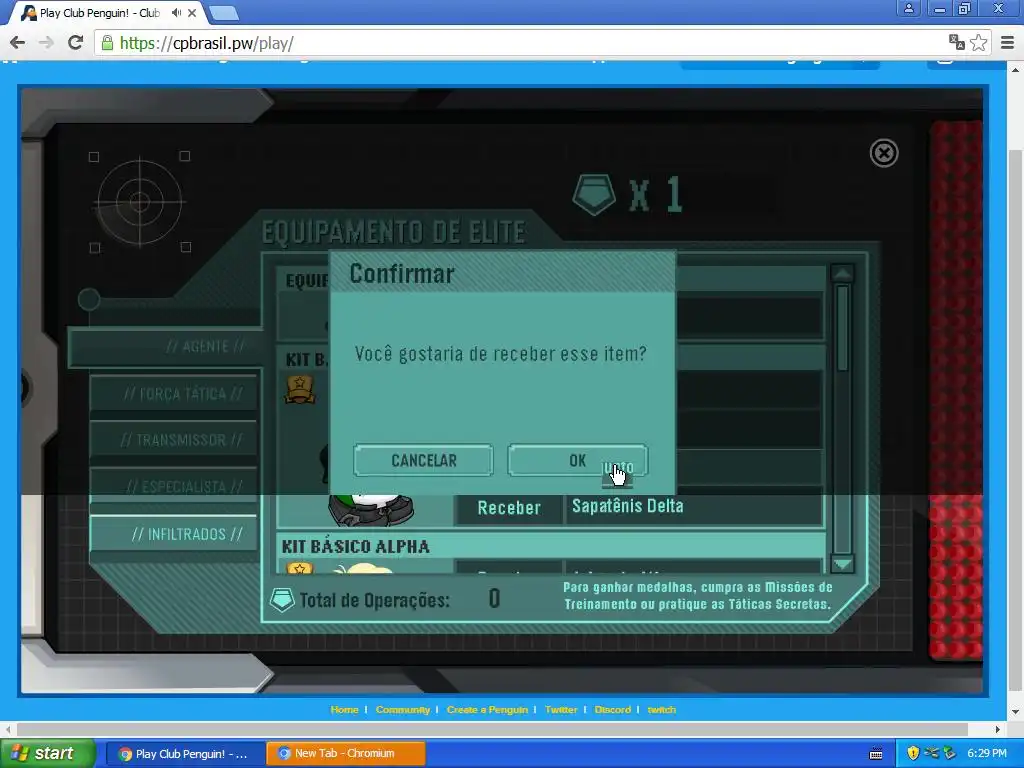This screenshot has height=768, width=1024.
Task: Go back with the browser back arrow
Action: pos(18,43)
